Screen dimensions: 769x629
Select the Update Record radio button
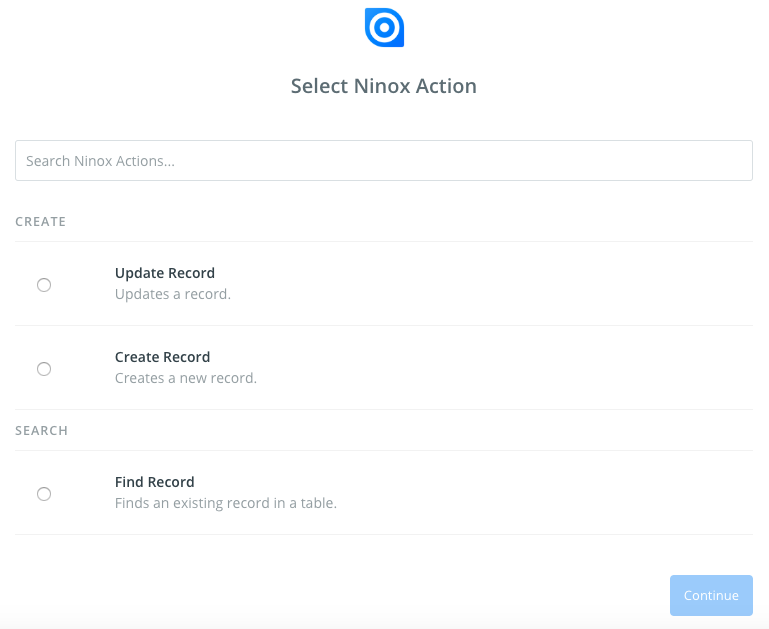tap(44, 285)
